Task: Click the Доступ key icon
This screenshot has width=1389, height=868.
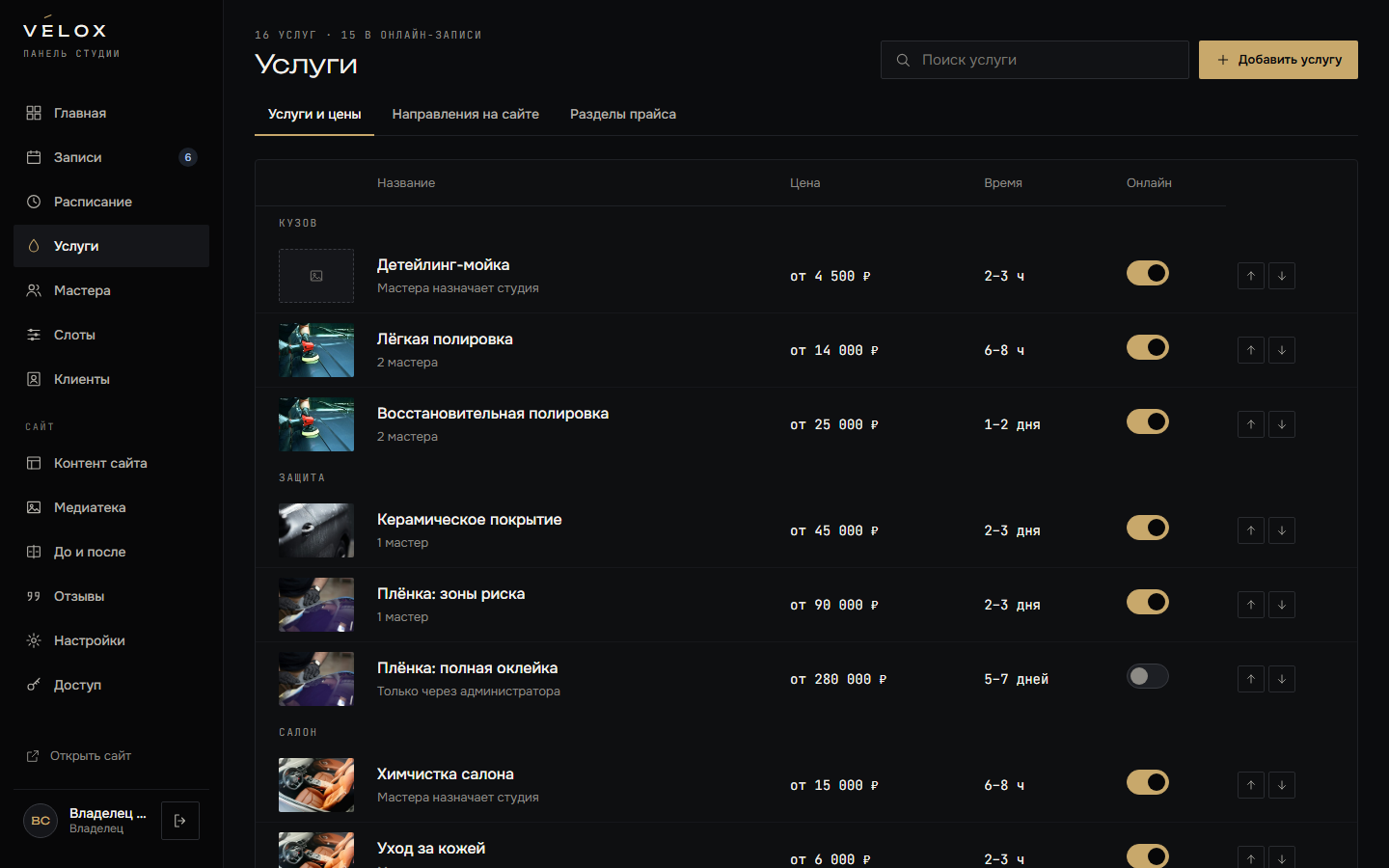Action: point(34,685)
